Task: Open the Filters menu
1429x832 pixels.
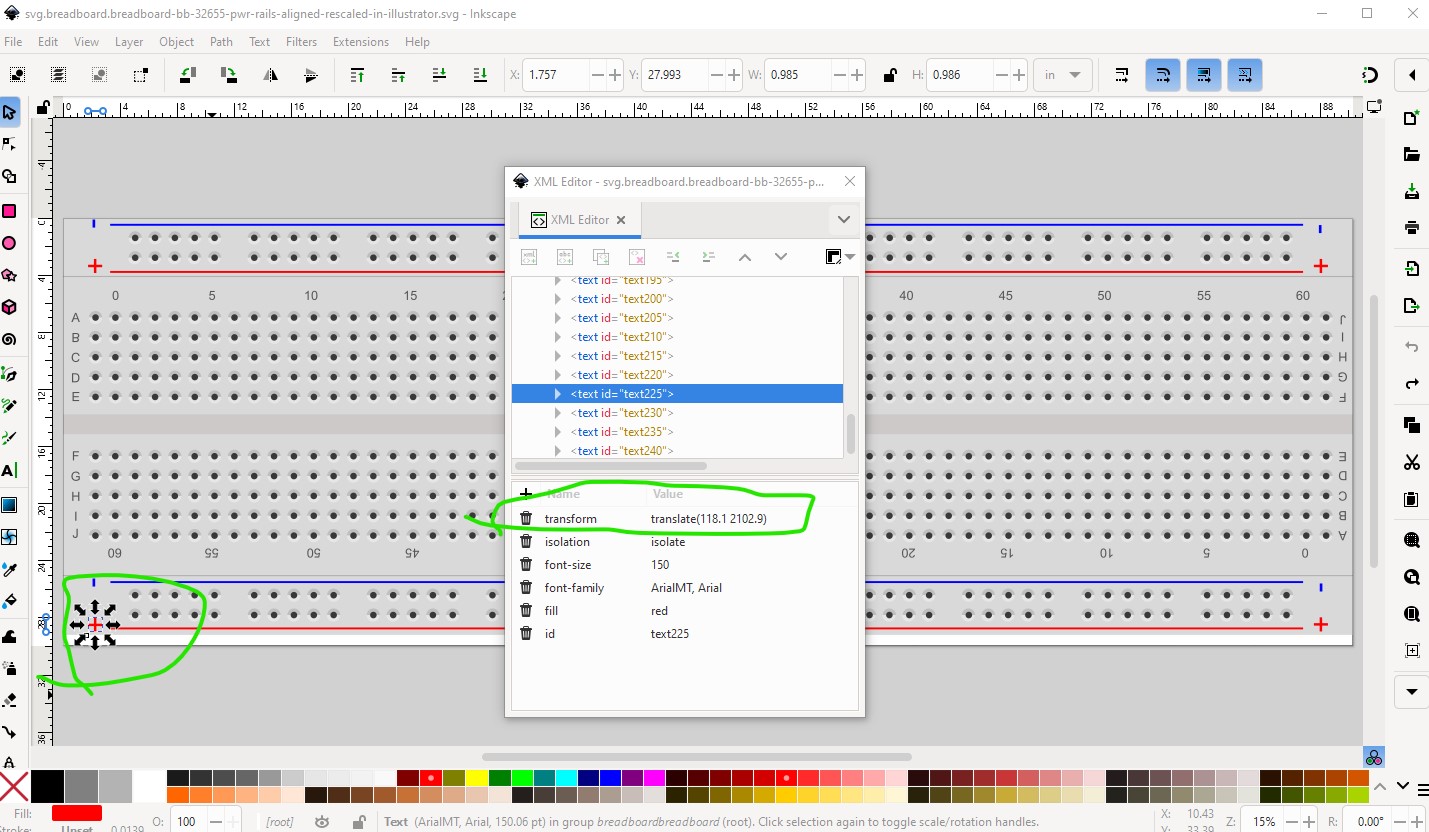Action: click(301, 42)
